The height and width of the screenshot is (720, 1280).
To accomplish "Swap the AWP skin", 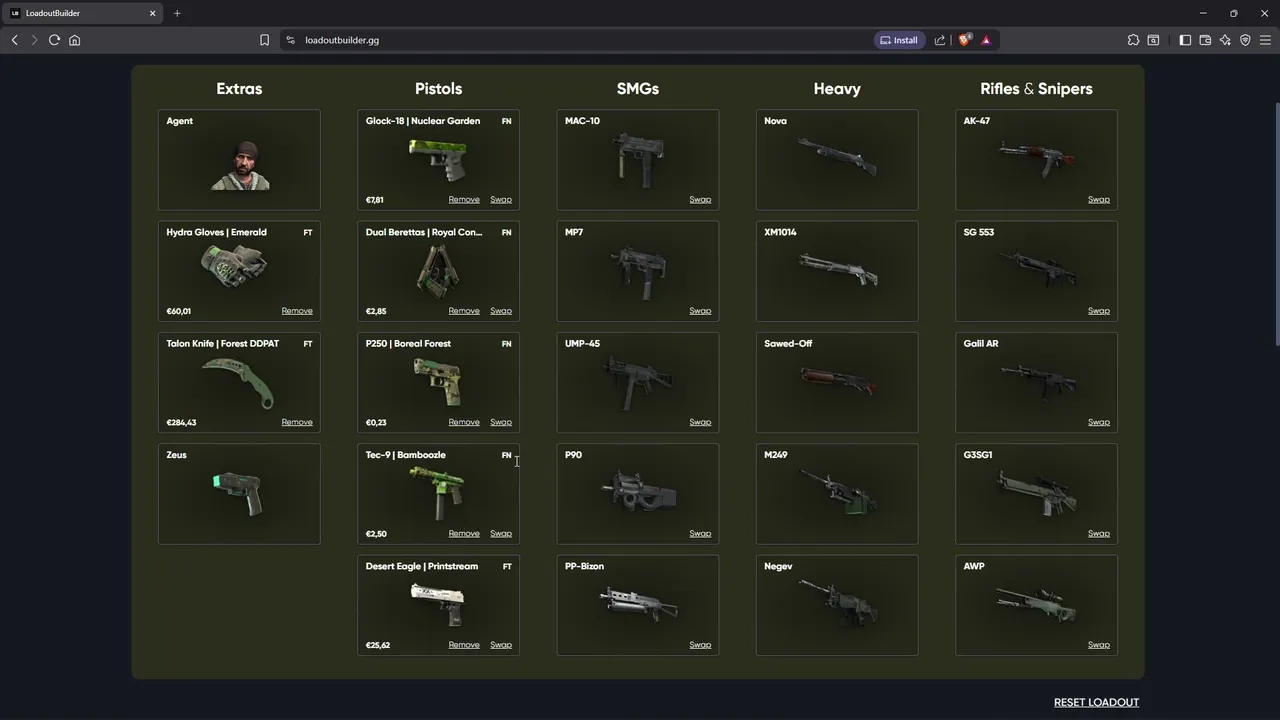I will [x=1099, y=645].
